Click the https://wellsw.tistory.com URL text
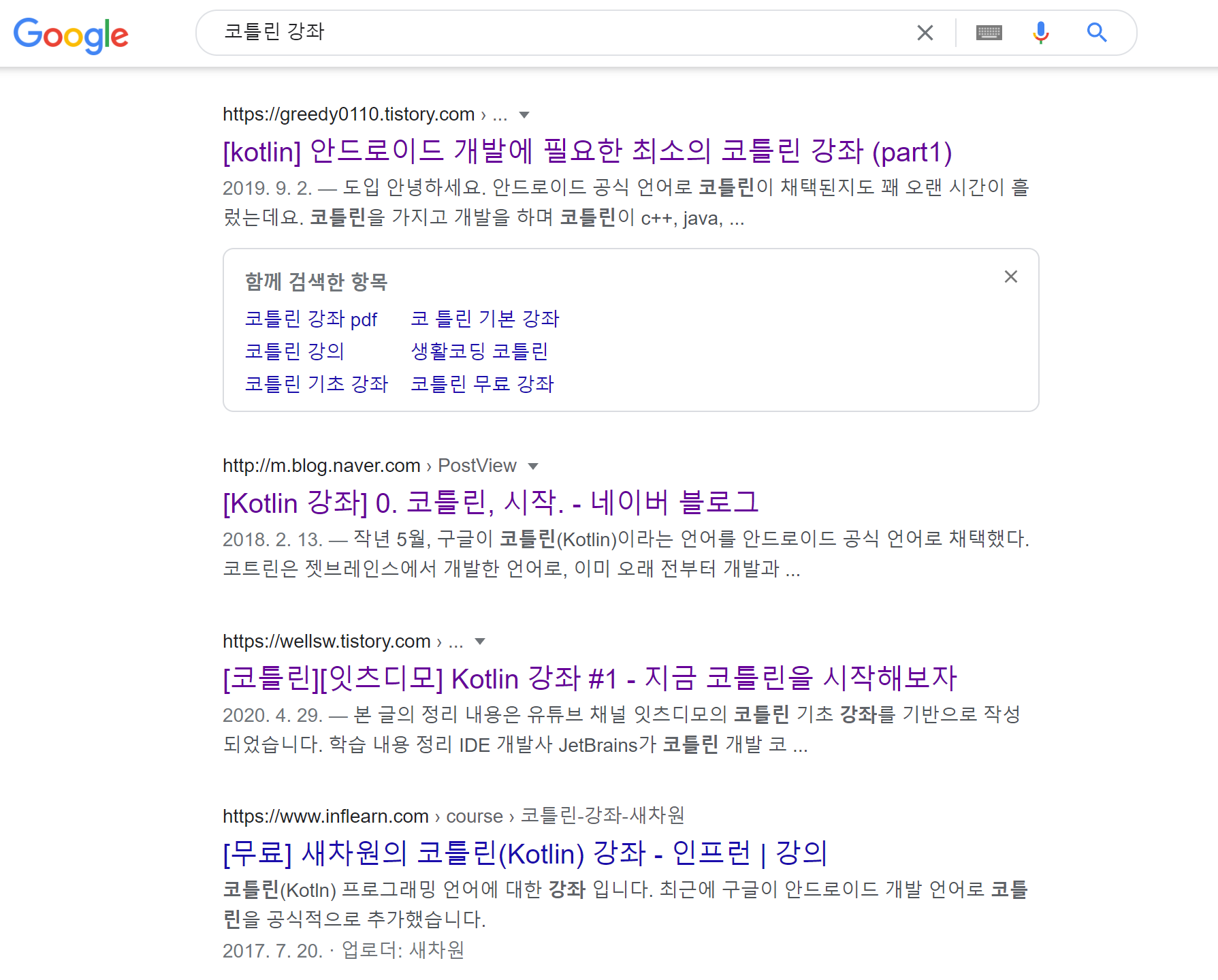Screen dimensions: 1218x980 point(327,641)
